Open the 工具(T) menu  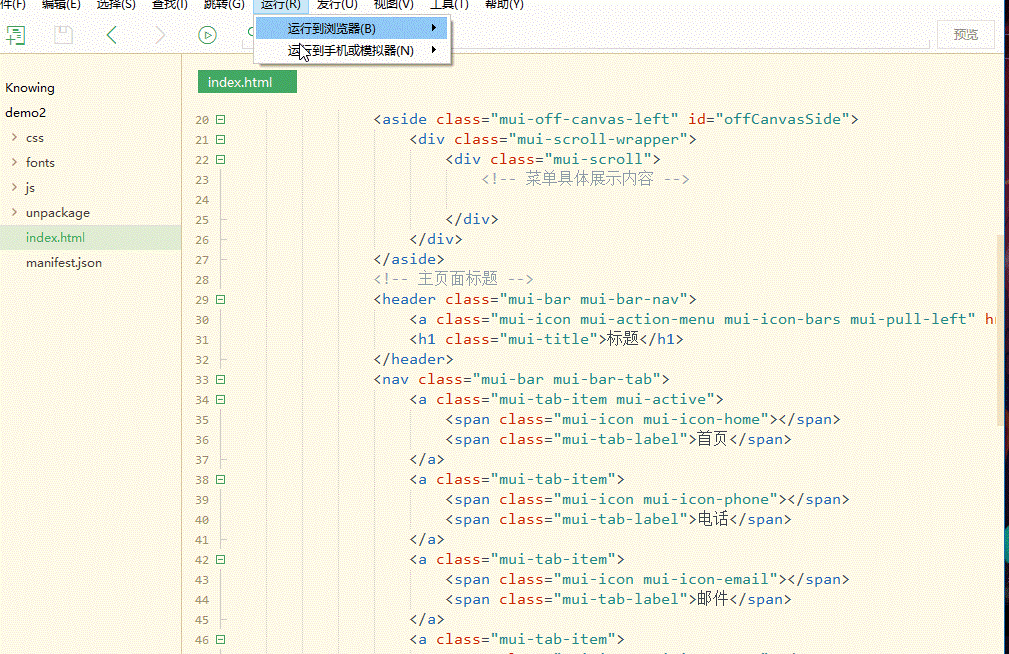click(449, 5)
